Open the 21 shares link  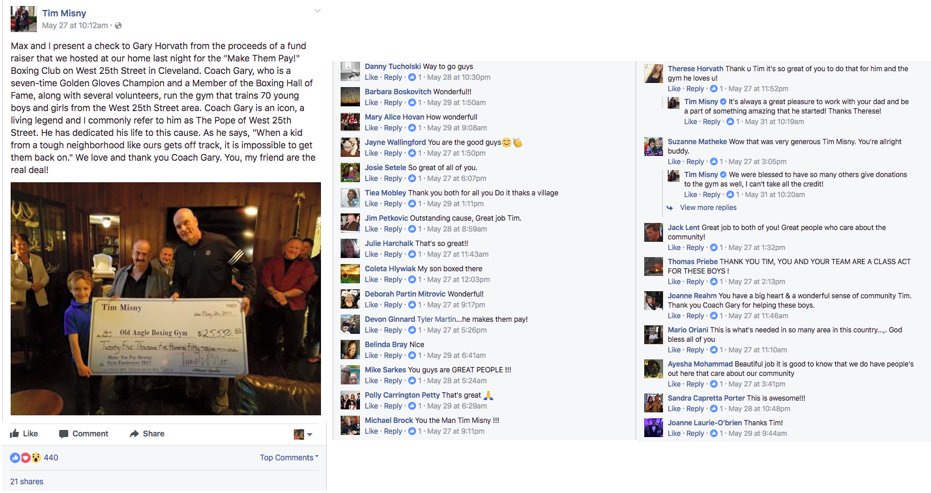coord(27,482)
